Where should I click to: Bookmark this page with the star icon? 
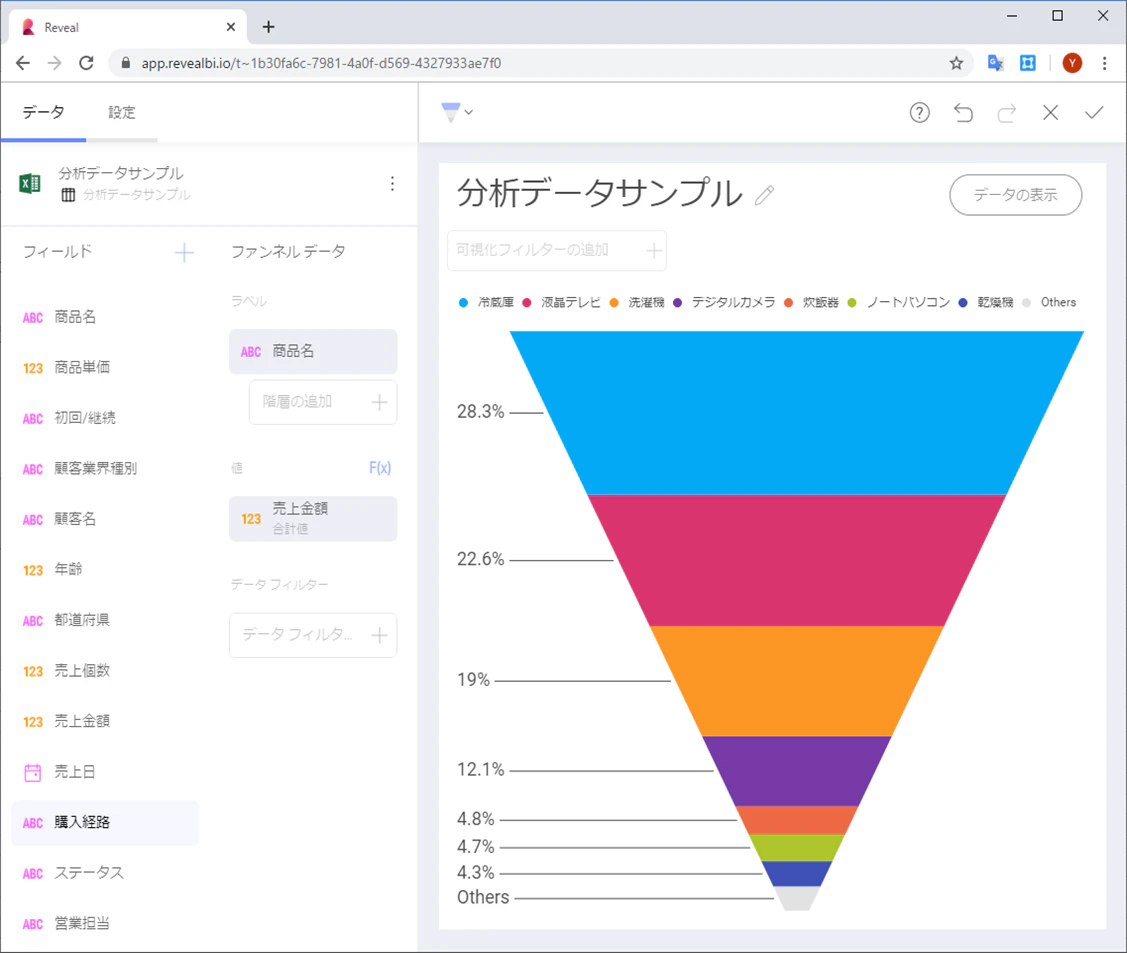tap(956, 63)
